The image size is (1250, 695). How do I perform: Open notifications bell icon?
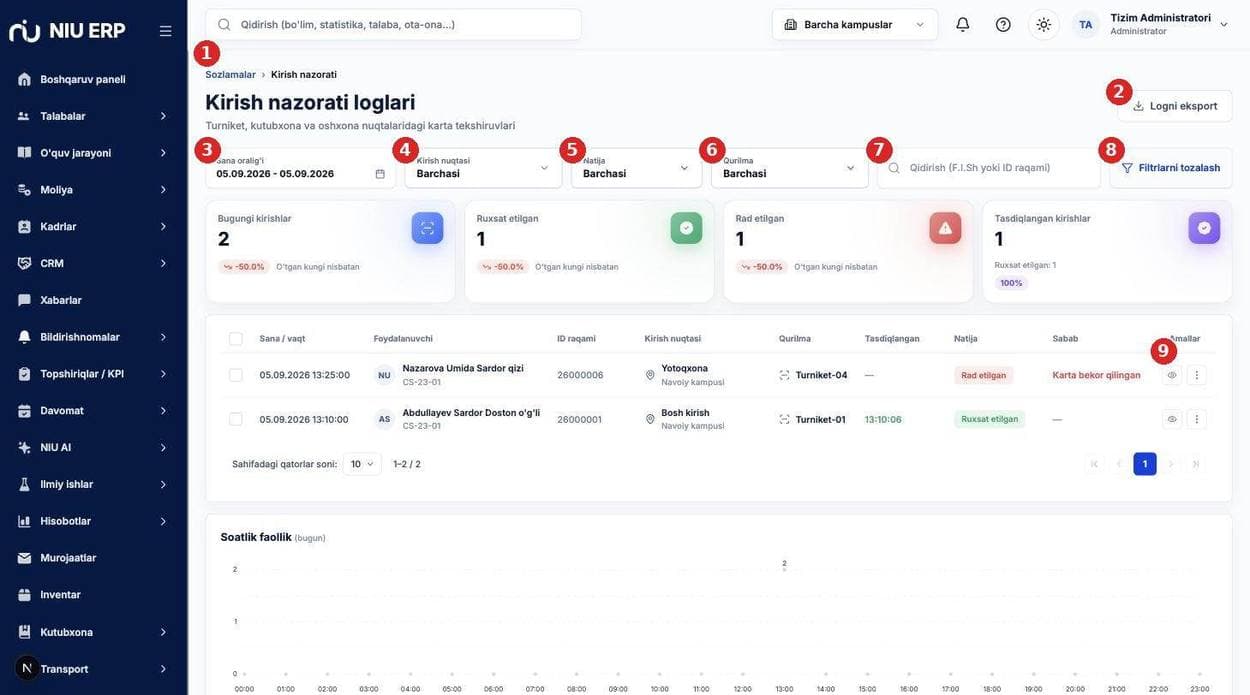[x=963, y=24]
